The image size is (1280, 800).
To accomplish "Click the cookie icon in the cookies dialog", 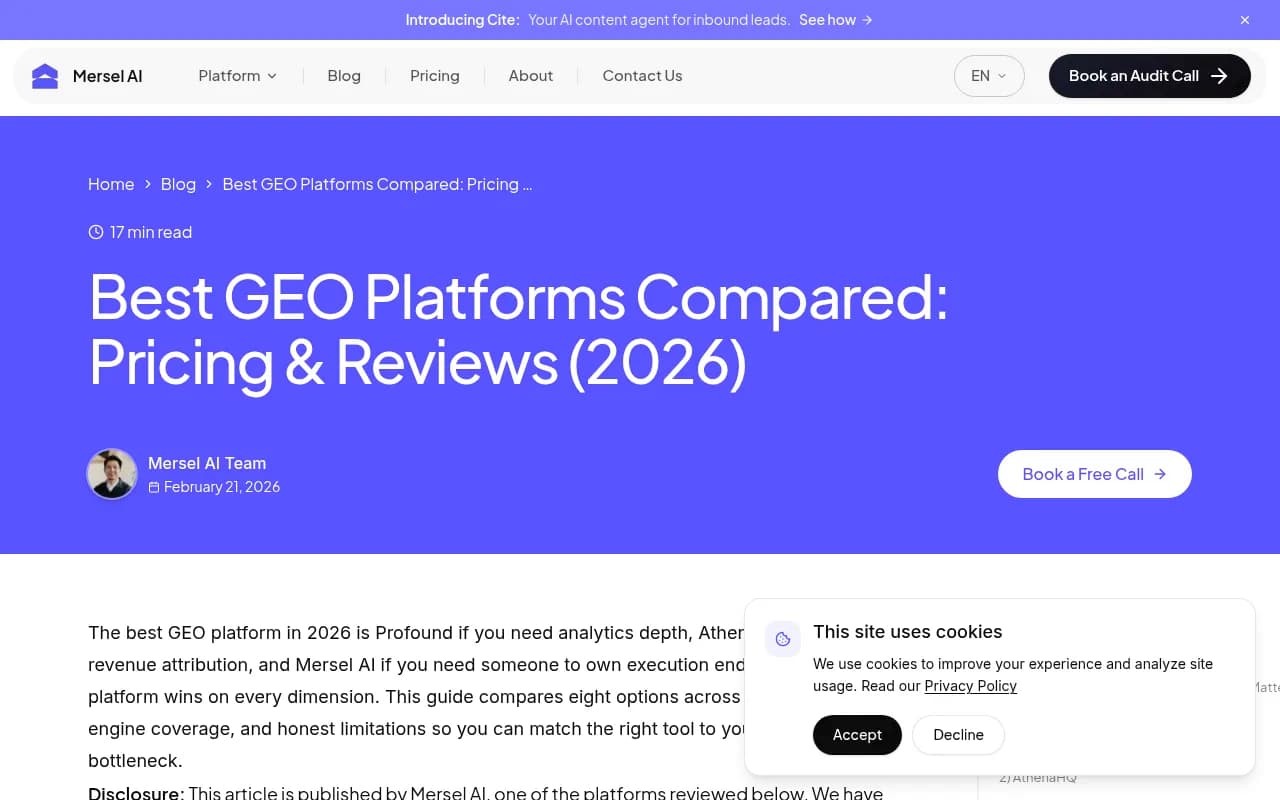I will tap(783, 638).
